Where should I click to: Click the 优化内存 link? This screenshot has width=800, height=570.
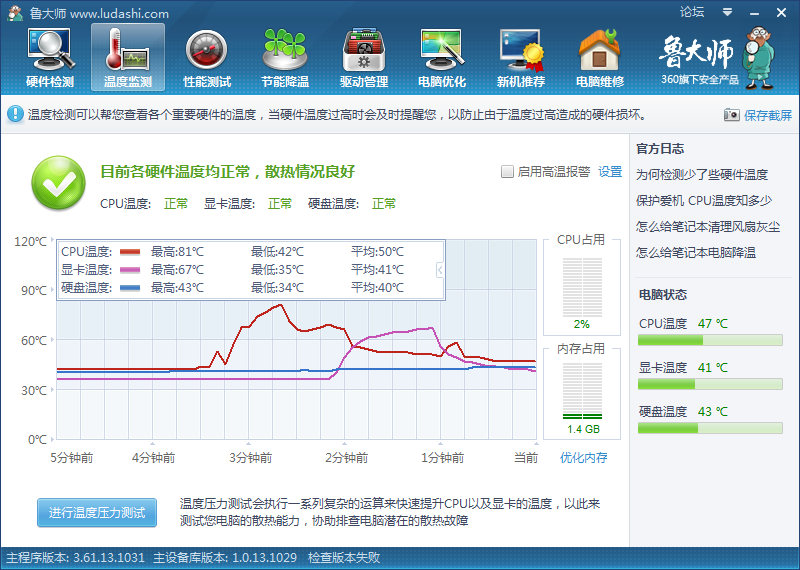click(584, 457)
